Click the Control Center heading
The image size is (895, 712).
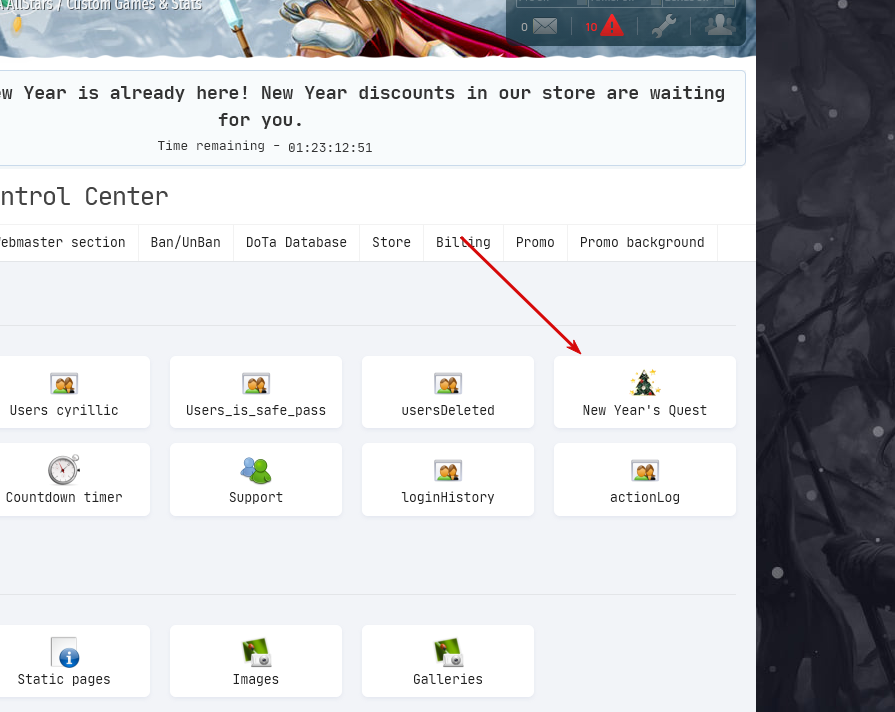(x=84, y=197)
